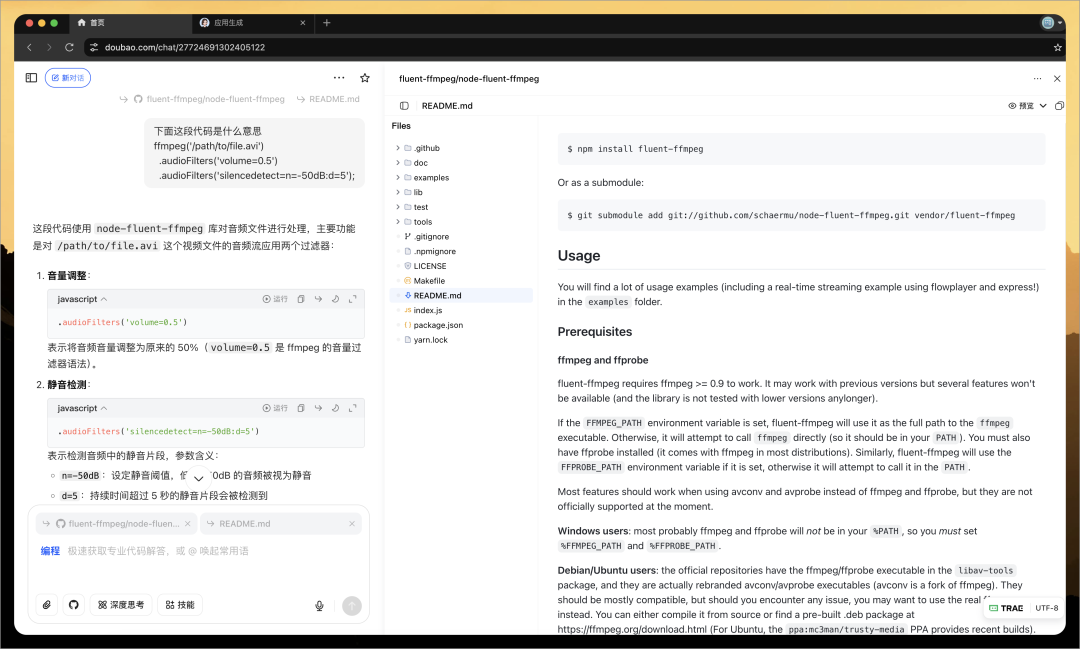Copy the silencedetect code block
The image size is (1080, 649).
point(301,408)
